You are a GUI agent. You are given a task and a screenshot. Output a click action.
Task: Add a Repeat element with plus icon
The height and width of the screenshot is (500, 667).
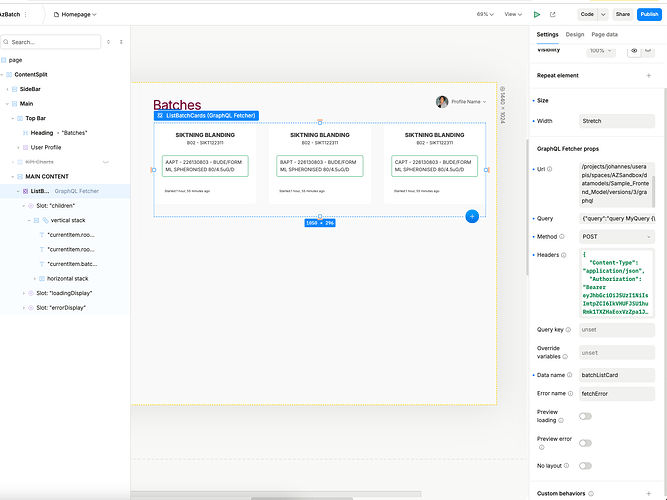648,75
